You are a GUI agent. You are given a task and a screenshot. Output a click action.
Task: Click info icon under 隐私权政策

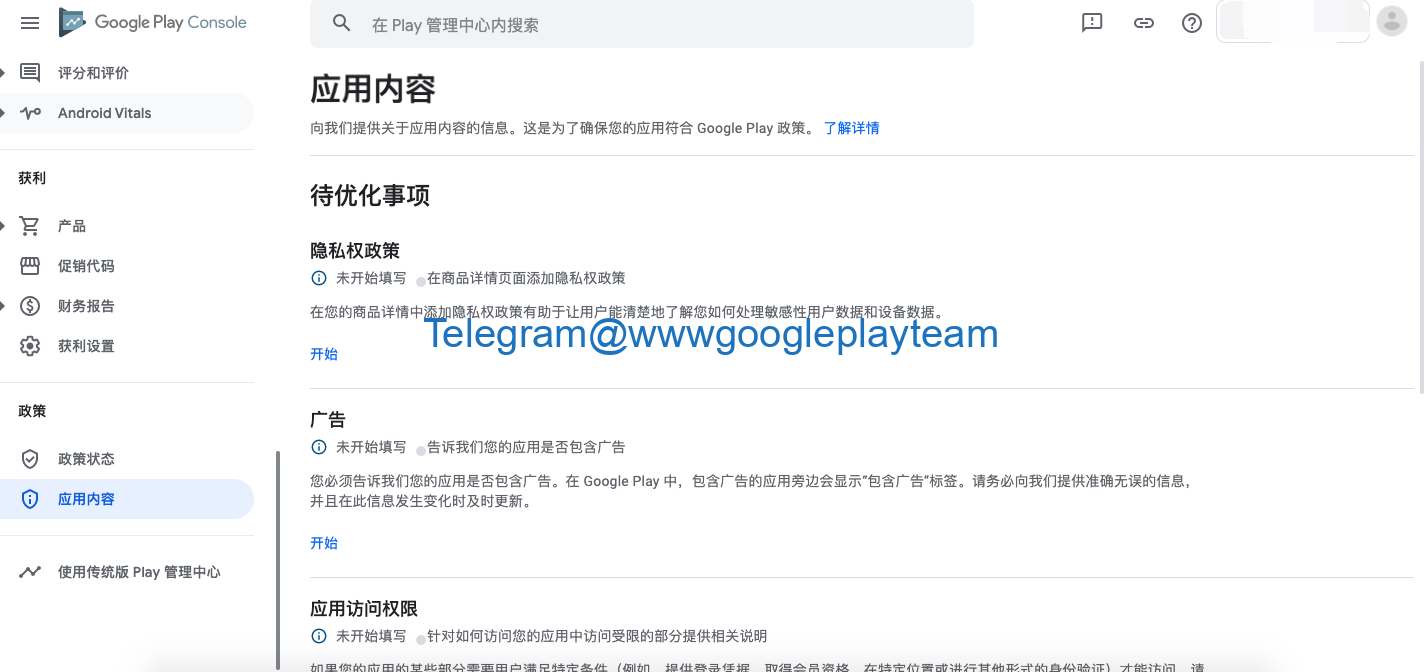point(319,278)
